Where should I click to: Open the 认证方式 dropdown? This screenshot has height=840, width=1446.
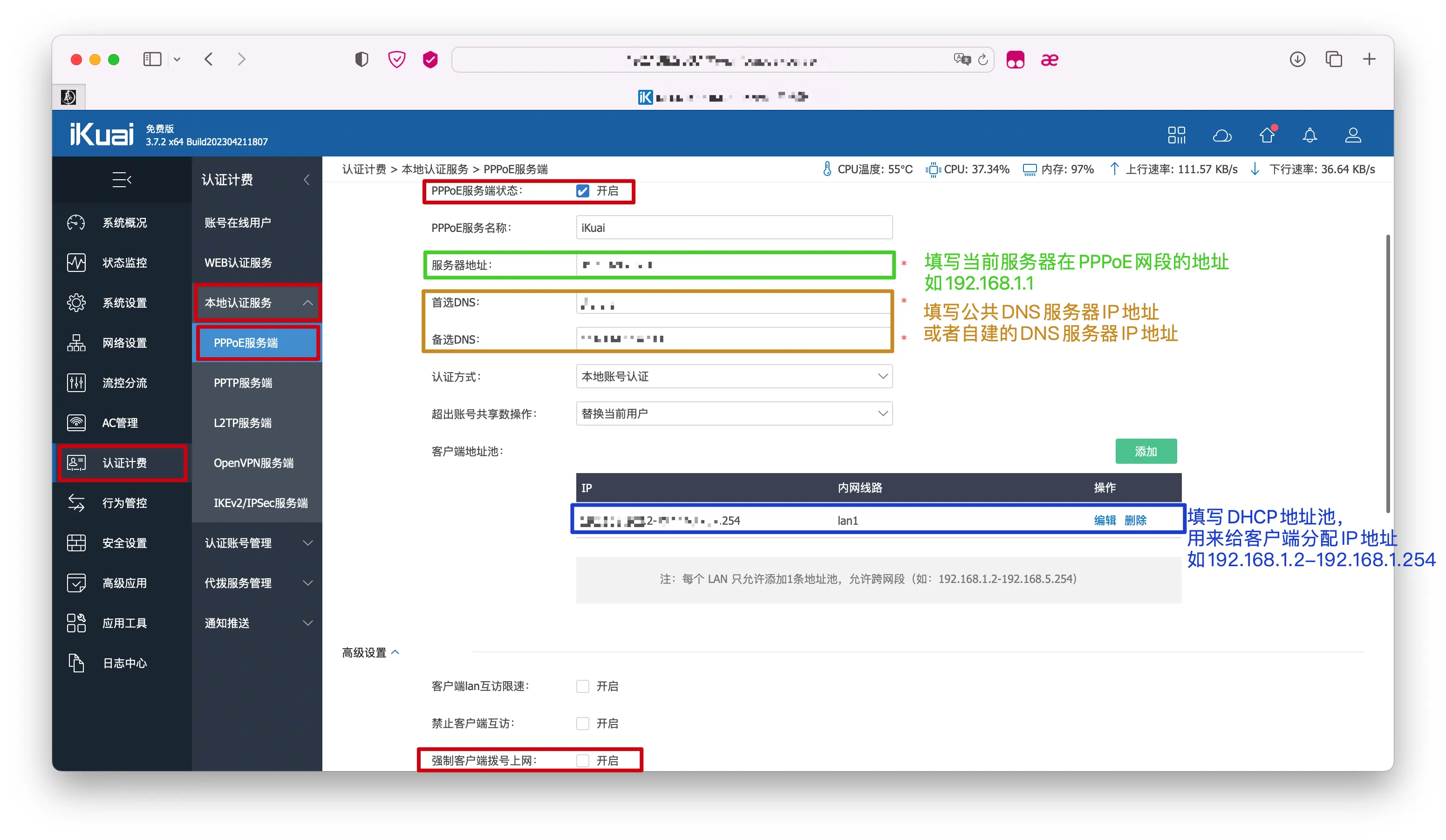pyautogui.click(x=734, y=377)
